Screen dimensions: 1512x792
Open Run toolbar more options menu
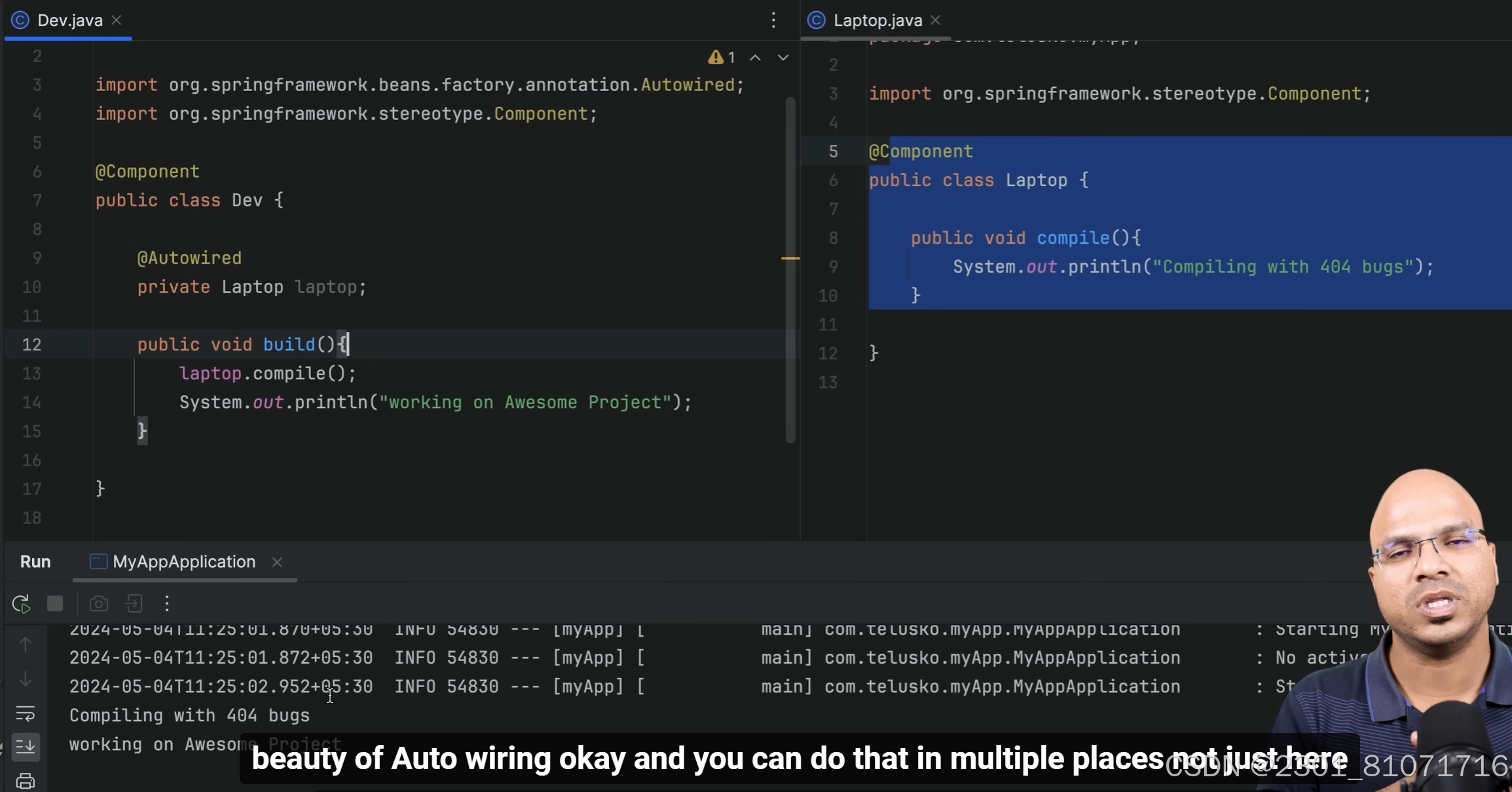(167, 603)
